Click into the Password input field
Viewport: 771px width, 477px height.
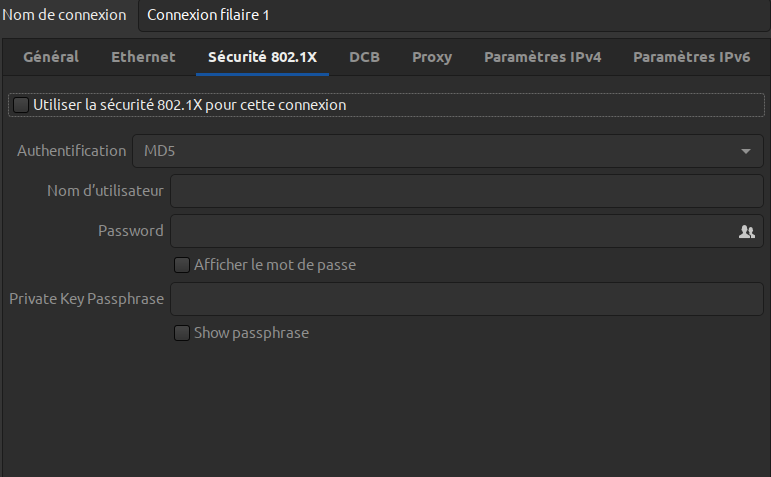coord(450,231)
